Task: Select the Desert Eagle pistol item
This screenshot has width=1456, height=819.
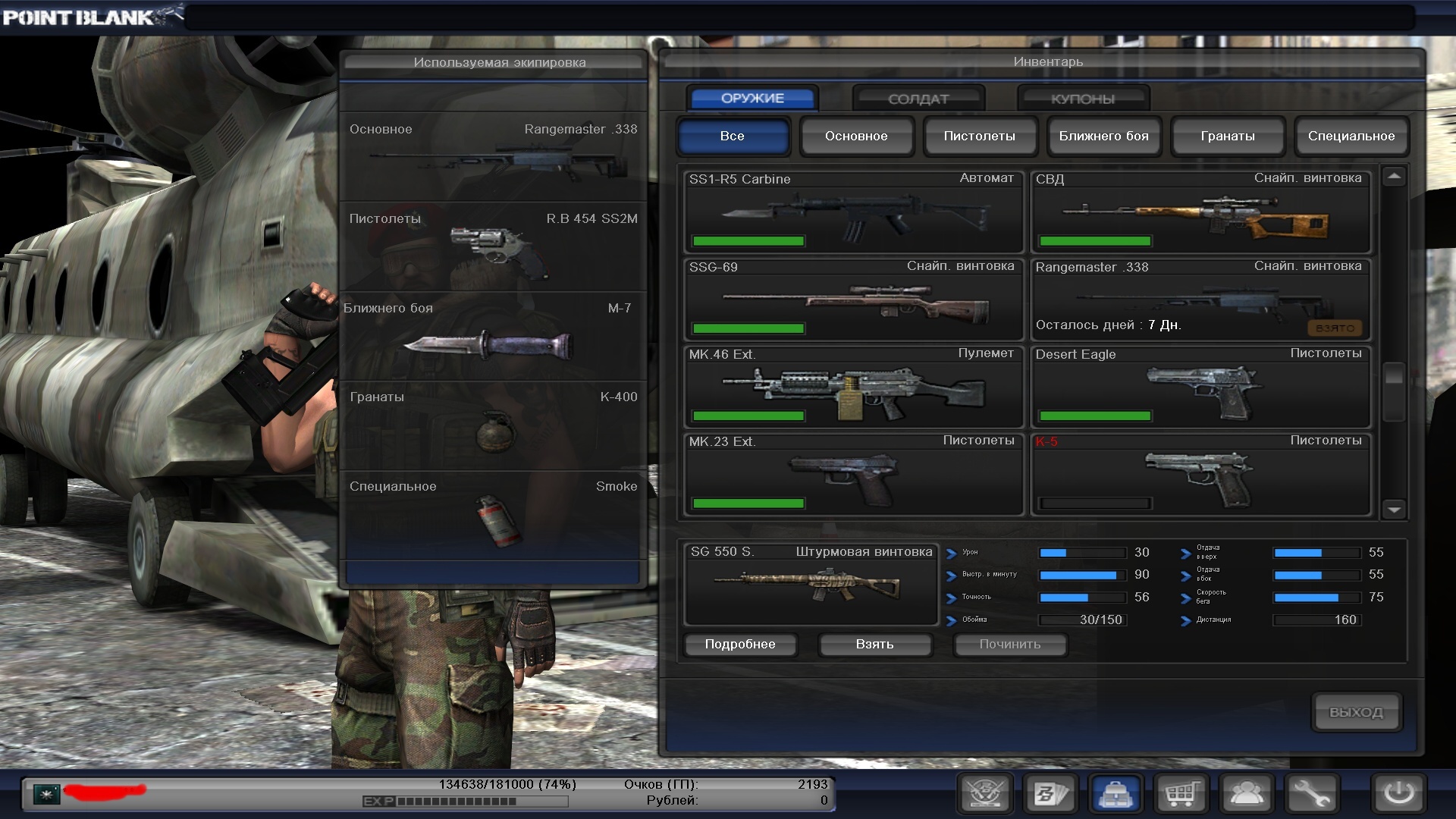Action: [1200, 387]
